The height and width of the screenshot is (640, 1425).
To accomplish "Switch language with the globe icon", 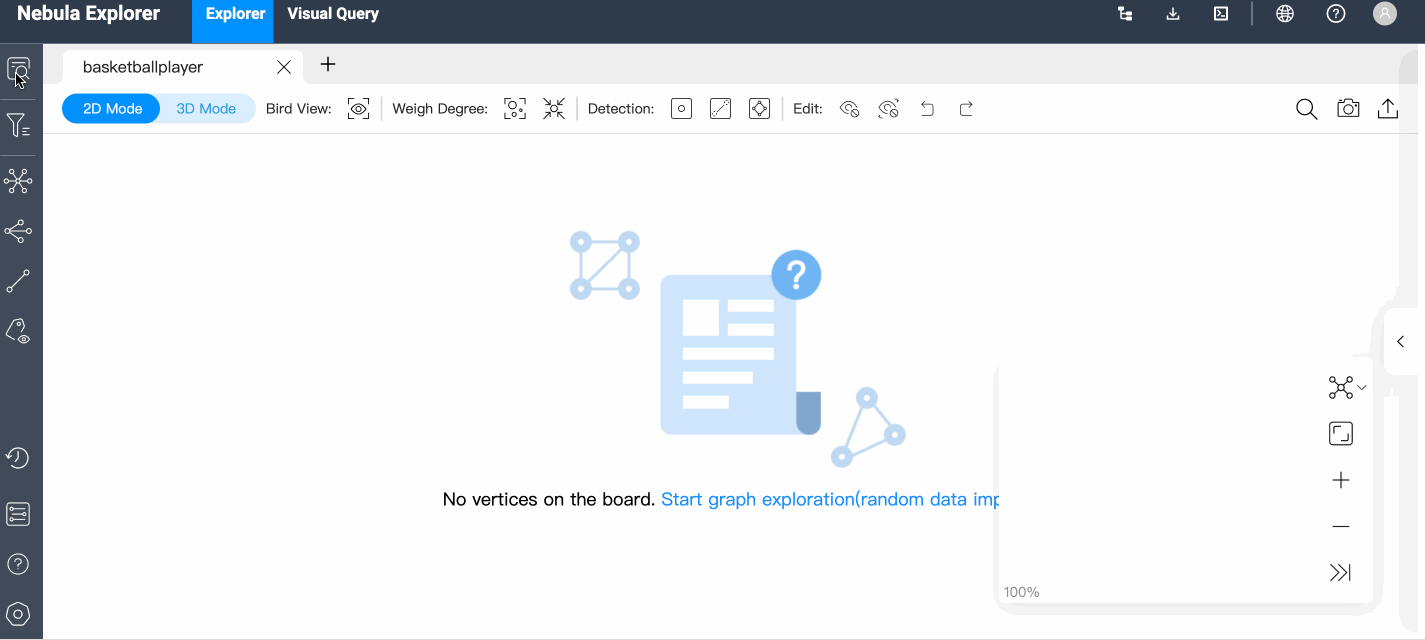I will coord(1285,14).
